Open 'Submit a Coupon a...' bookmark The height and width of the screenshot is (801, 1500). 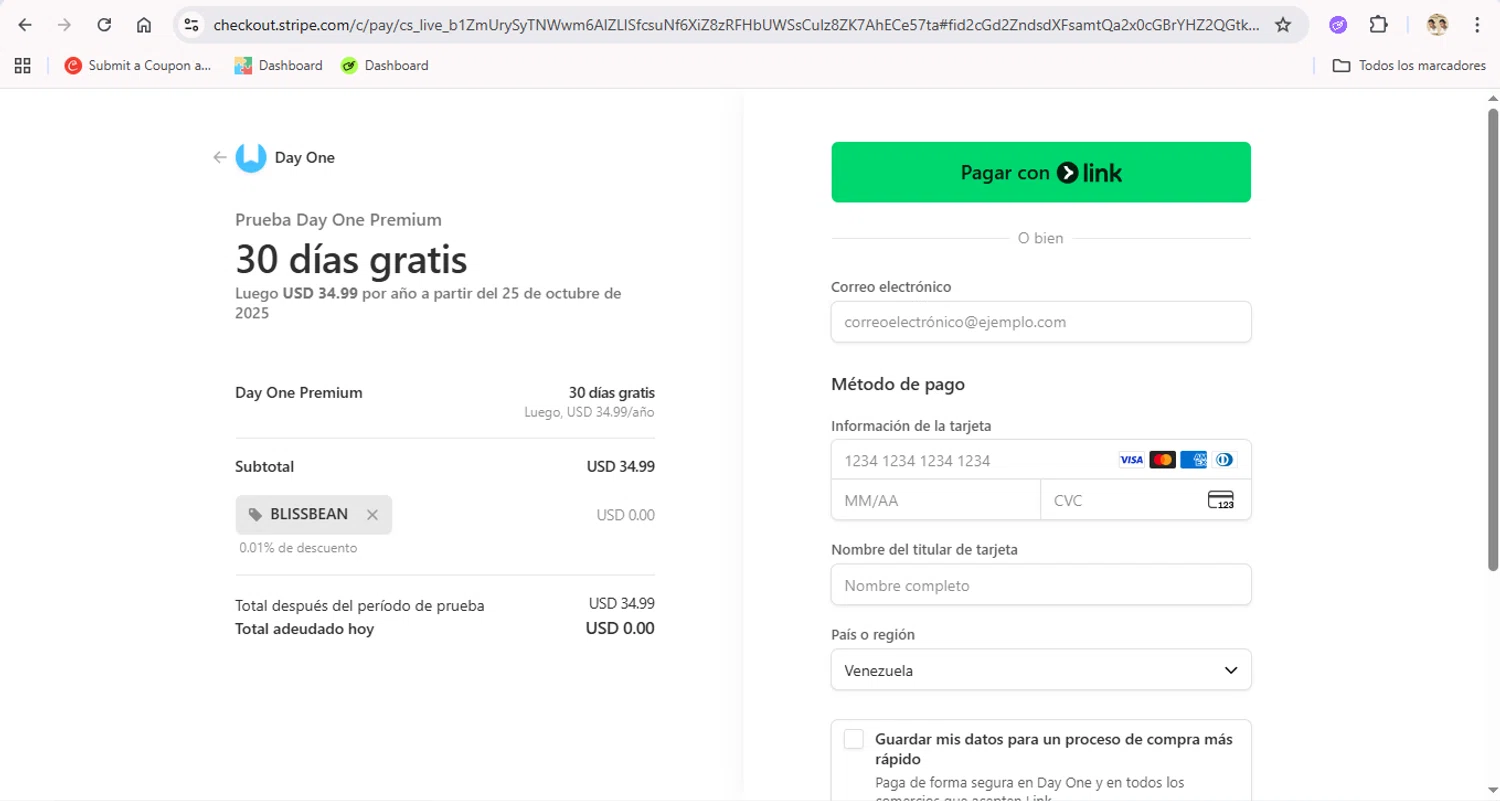[138, 65]
